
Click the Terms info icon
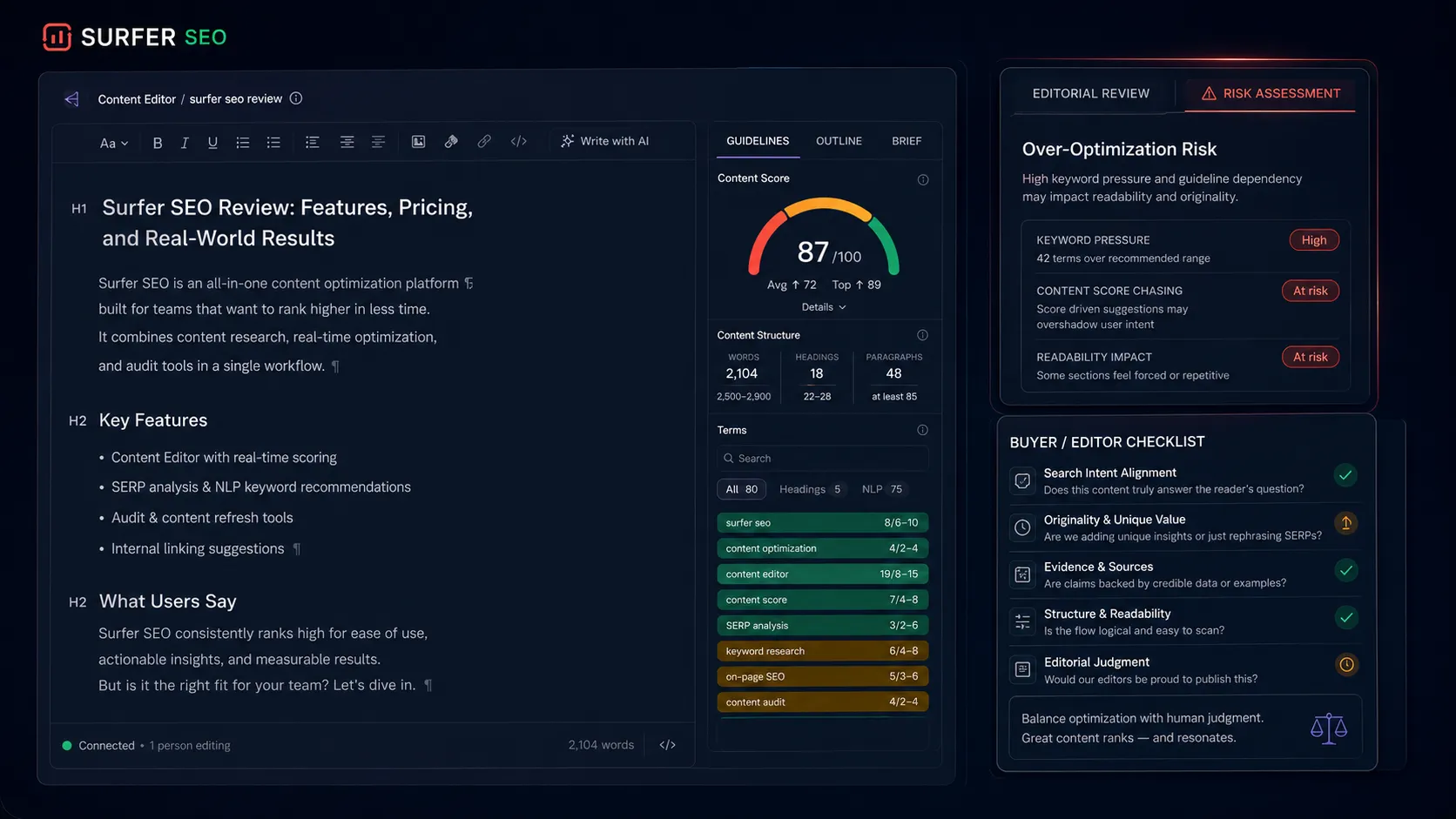[923, 430]
